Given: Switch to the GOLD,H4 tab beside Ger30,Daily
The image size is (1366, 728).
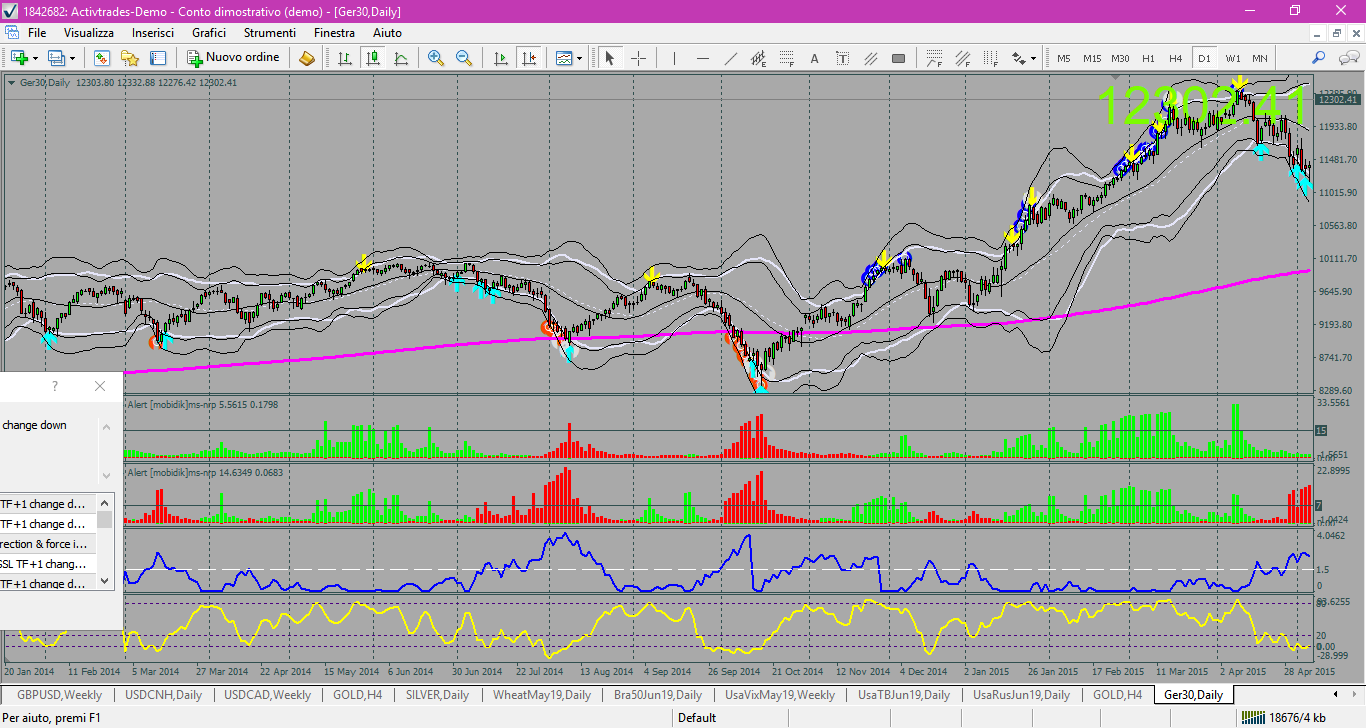Looking at the screenshot, I should 1117,695.
